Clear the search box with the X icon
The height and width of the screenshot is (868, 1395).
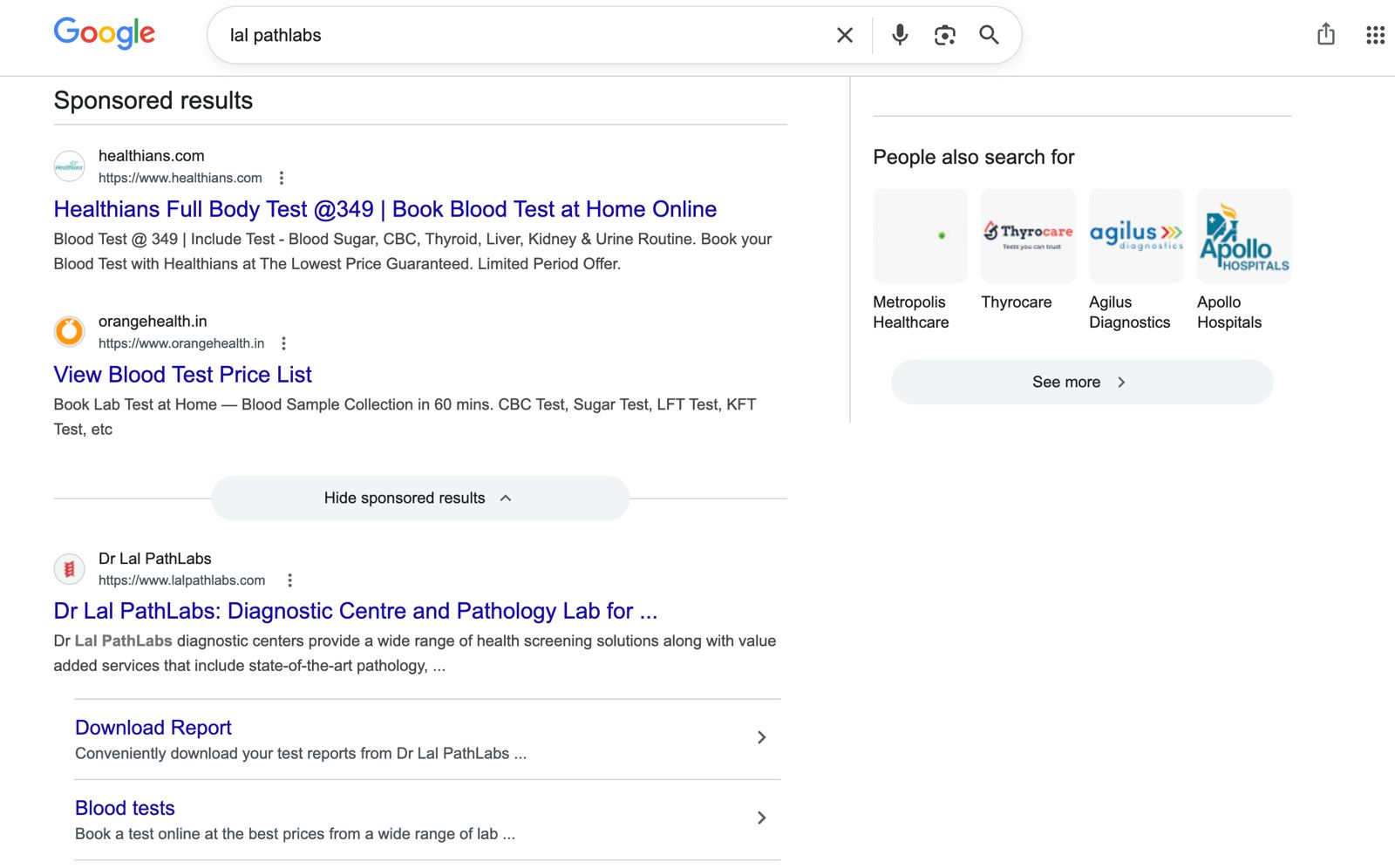(x=845, y=35)
